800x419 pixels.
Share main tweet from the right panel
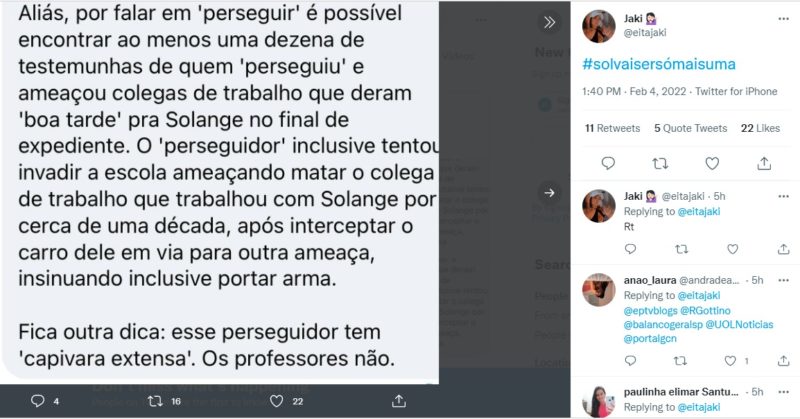[x=764, y=163]
